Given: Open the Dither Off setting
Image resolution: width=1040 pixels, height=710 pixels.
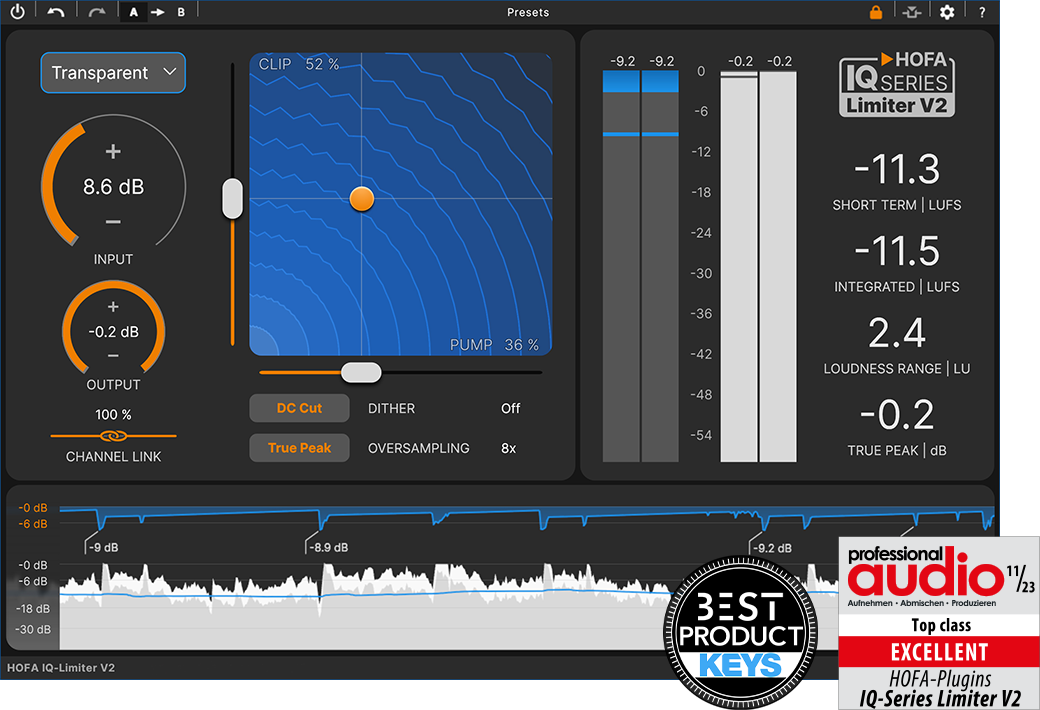Looking at the screenshot, I should (x=510, y=408).
